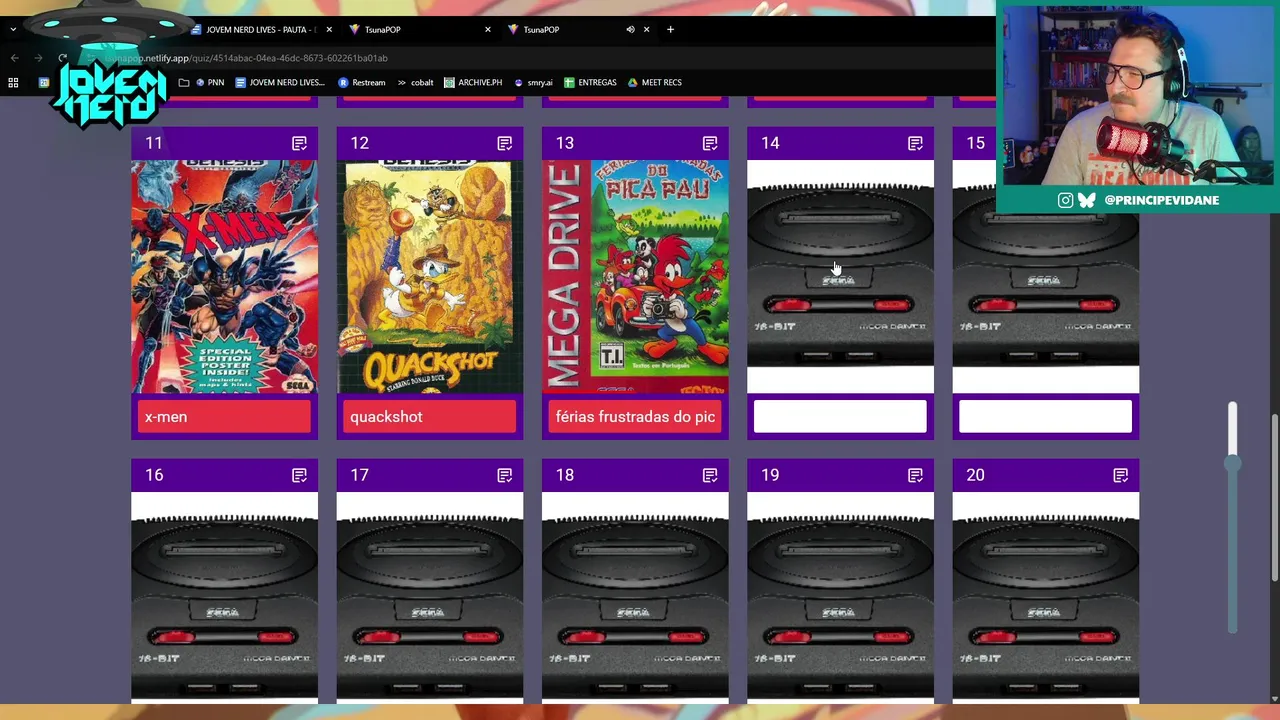Open notes icon on card 20
Screen dimensions: 1280x720
(x=1120, y=476)
